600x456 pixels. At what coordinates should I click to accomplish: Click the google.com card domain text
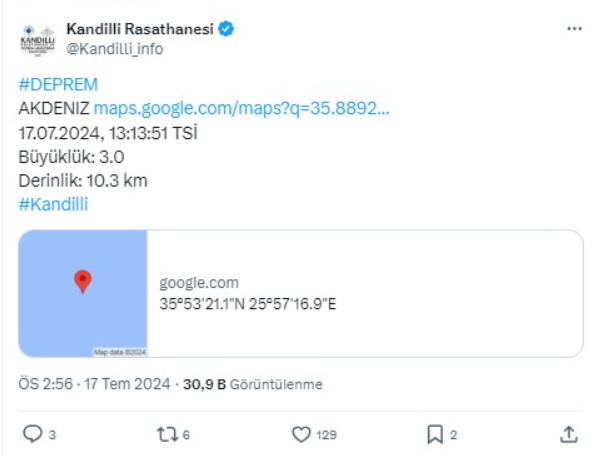pyautogui.click(x=199, y=283)
